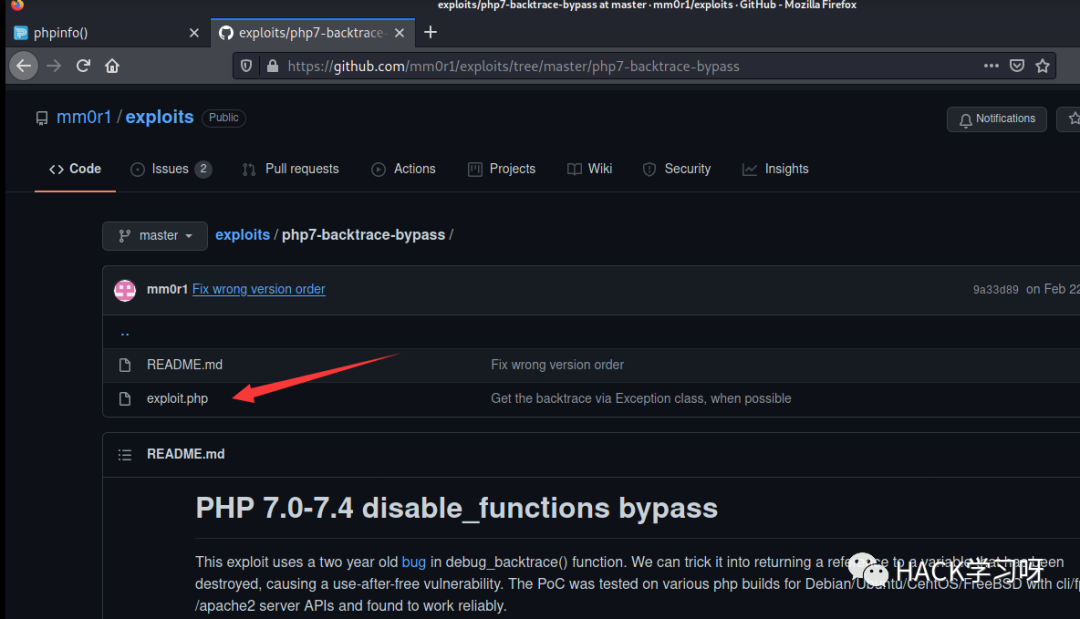Screen dimensions: 1080x619
Task: Open the Actions tab
Action: click(404, 169)
